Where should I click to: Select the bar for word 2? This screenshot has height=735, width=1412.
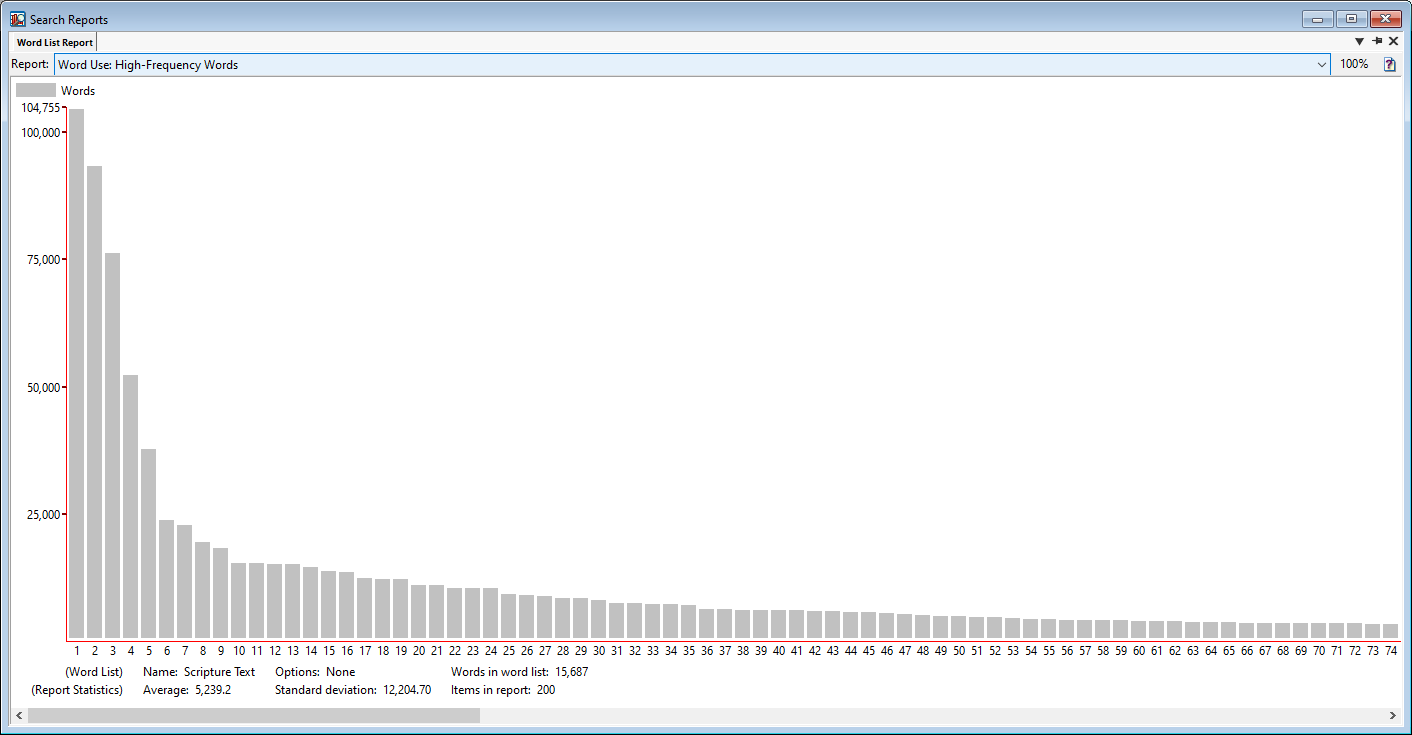click(94, 402)
